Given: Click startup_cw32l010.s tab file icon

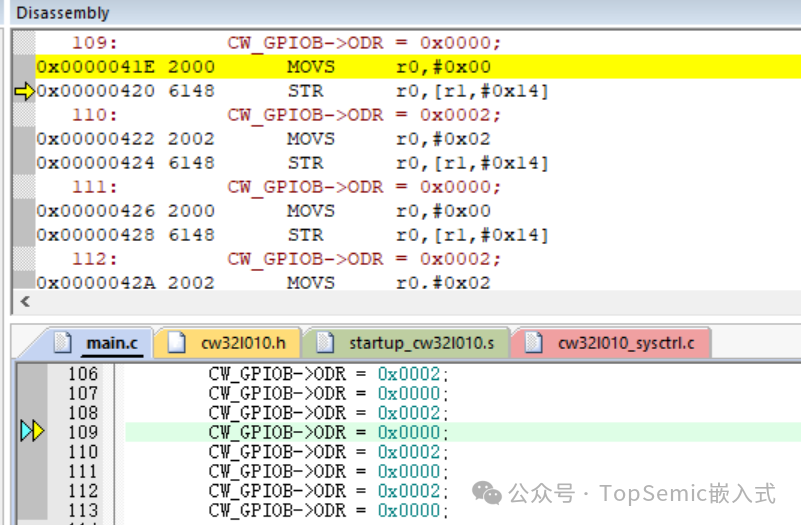Looking at the screenshot, I should point(325,343).
